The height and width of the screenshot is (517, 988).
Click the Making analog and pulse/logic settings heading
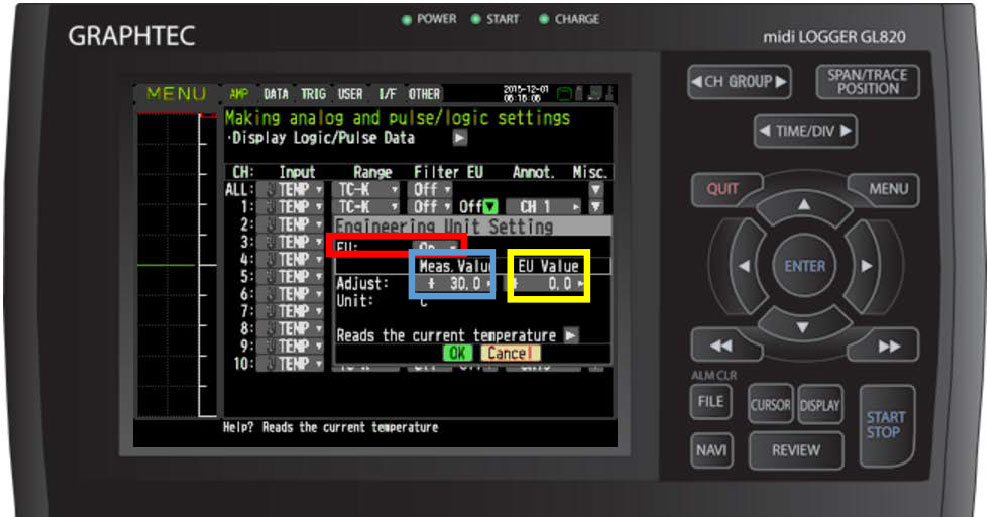pyautogui.click(x=397, y=118)
